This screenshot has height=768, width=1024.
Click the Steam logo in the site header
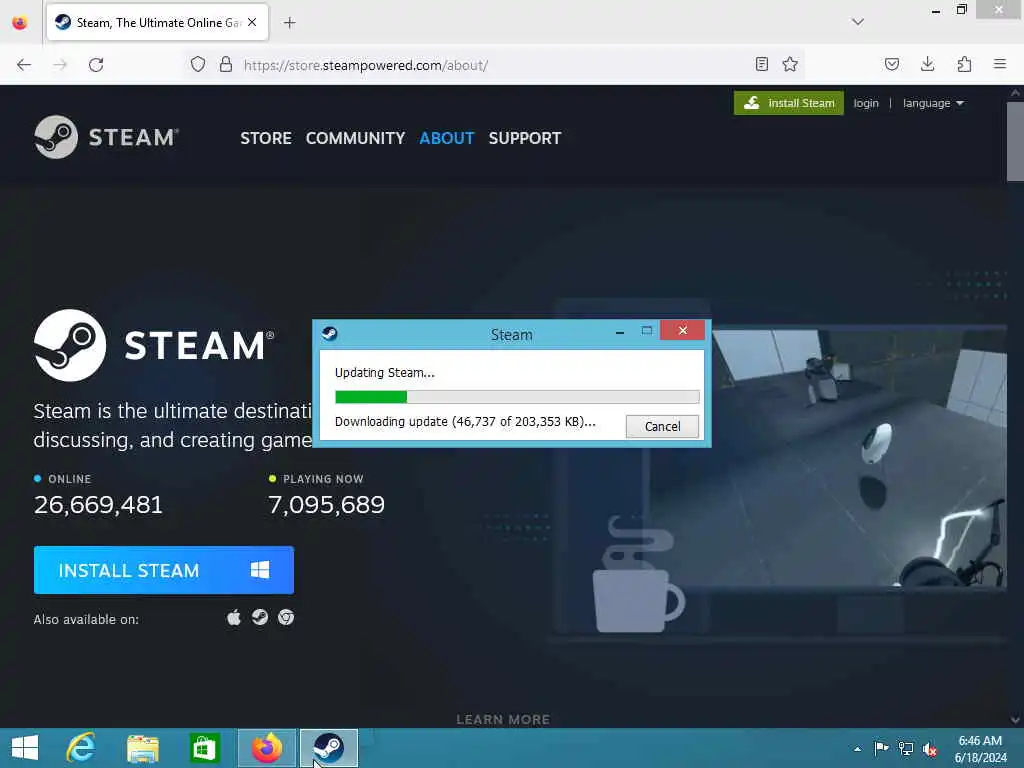[106, 137]
